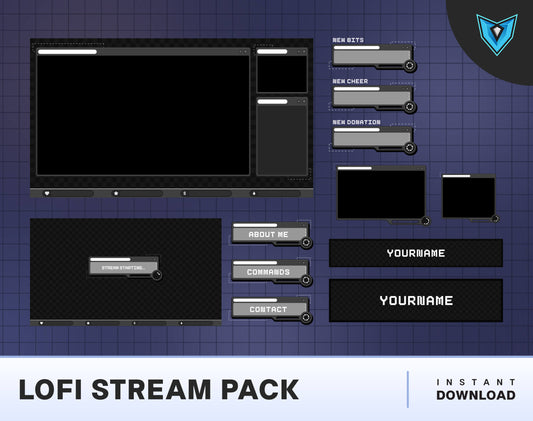Click the label pill beside the dollar icon
The height and width of the screenshot is (421, 533).
click(x=210, y=194)
